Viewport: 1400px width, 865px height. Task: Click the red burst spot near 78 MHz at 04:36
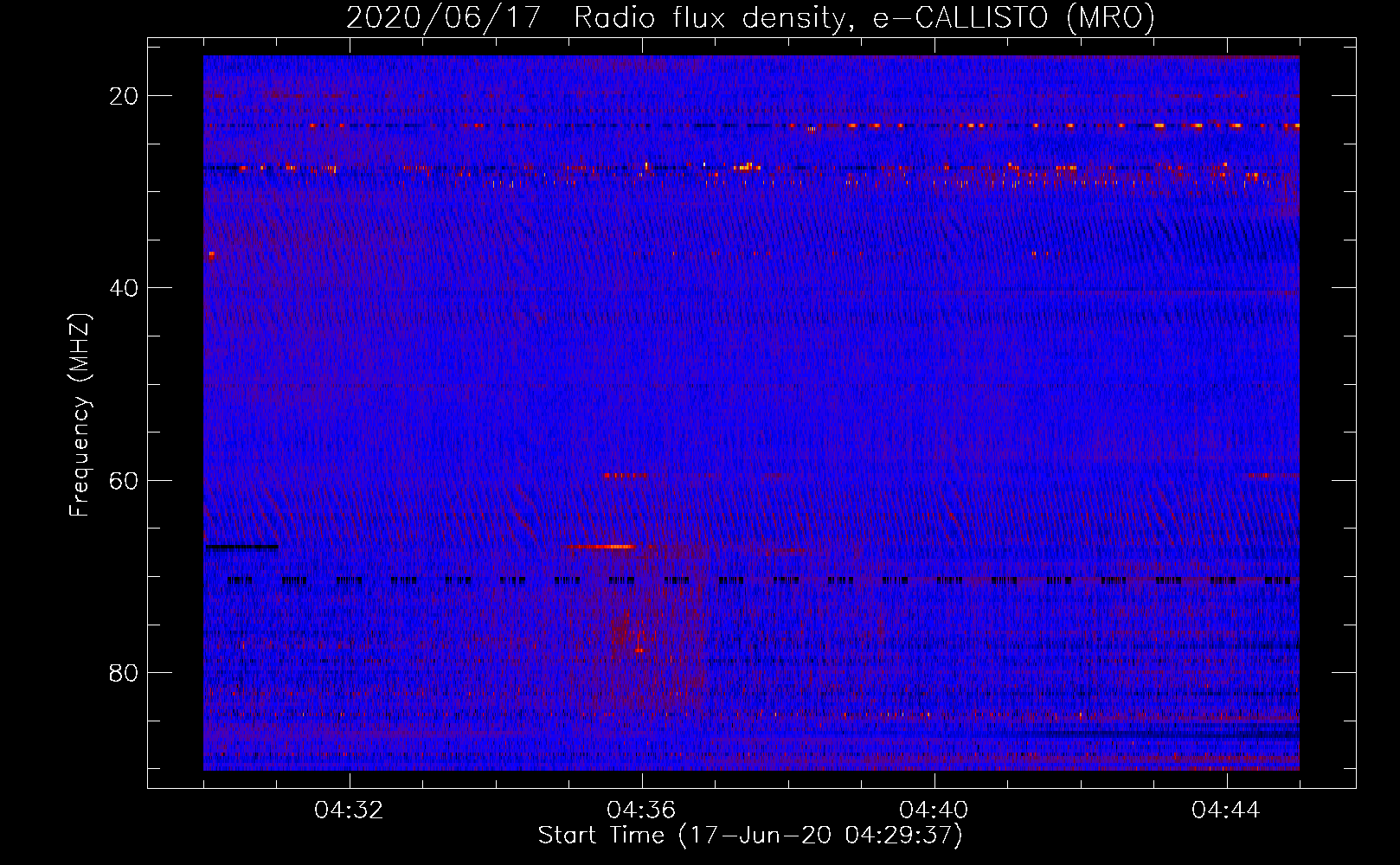coord(639,650)
